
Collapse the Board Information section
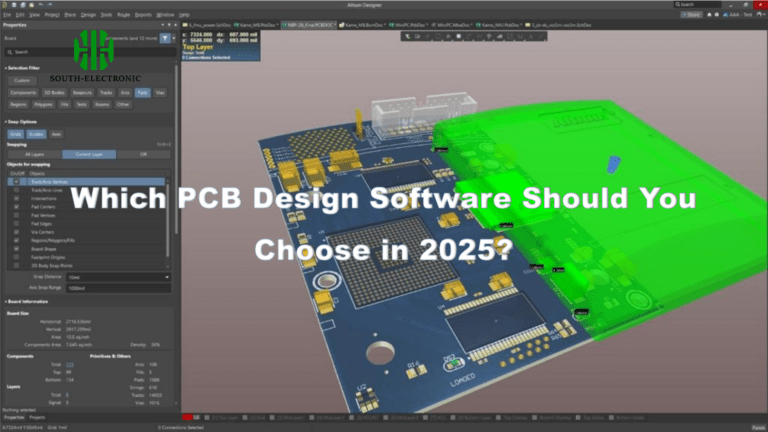(x=6, y=302)
